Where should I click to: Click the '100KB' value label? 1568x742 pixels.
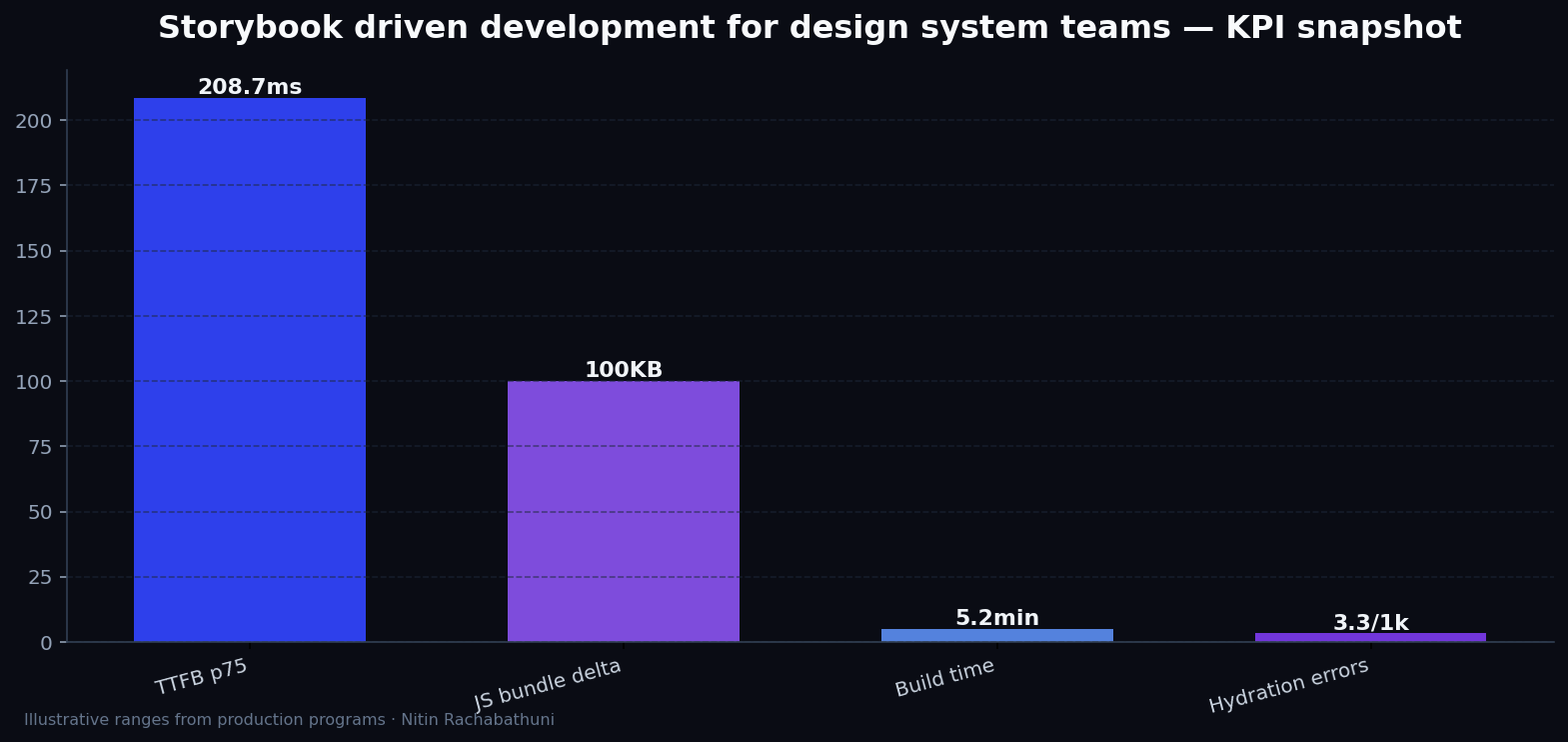(624, 370)
